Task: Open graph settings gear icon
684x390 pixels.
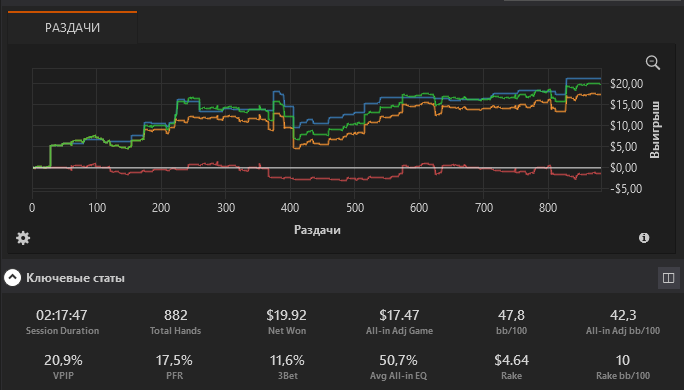Action: [x=23, y=238]
